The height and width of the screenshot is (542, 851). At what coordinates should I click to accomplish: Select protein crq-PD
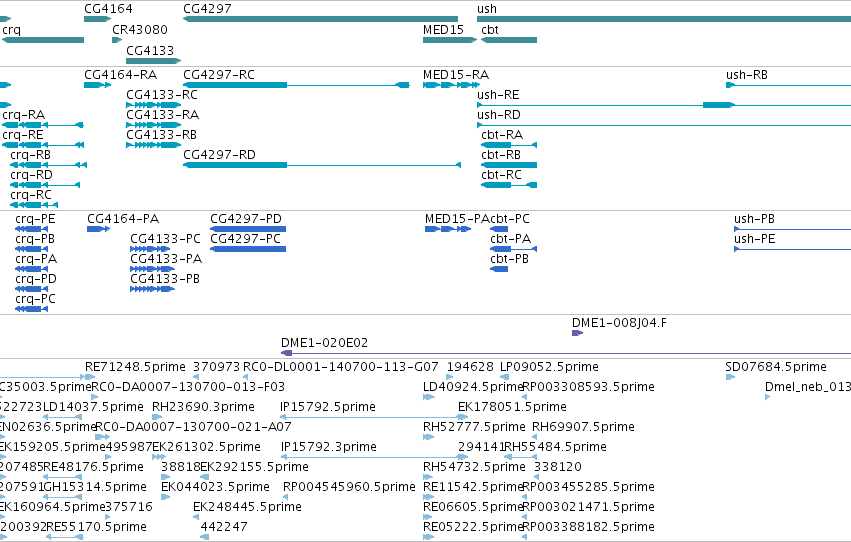[36, 279]
